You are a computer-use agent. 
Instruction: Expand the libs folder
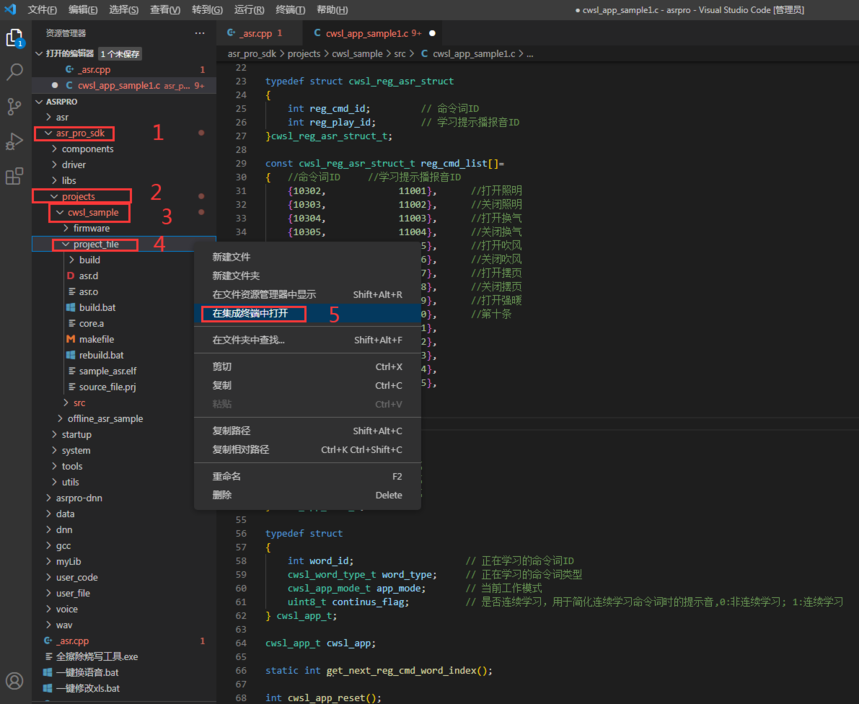[x=54, y=180]
